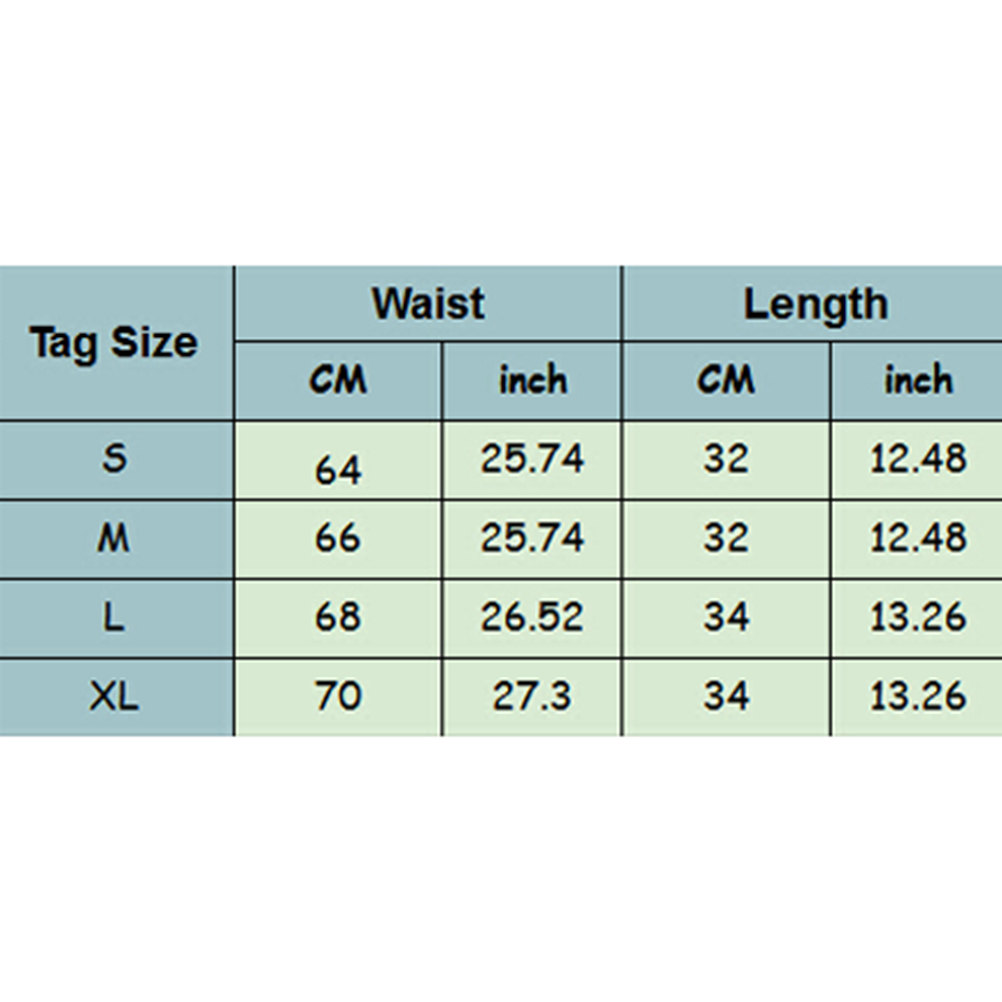The height and width of the screenshot is (1002, 1002).
Task: Select the M size row label
Action: pyautogui.click(x=115, y=538)
